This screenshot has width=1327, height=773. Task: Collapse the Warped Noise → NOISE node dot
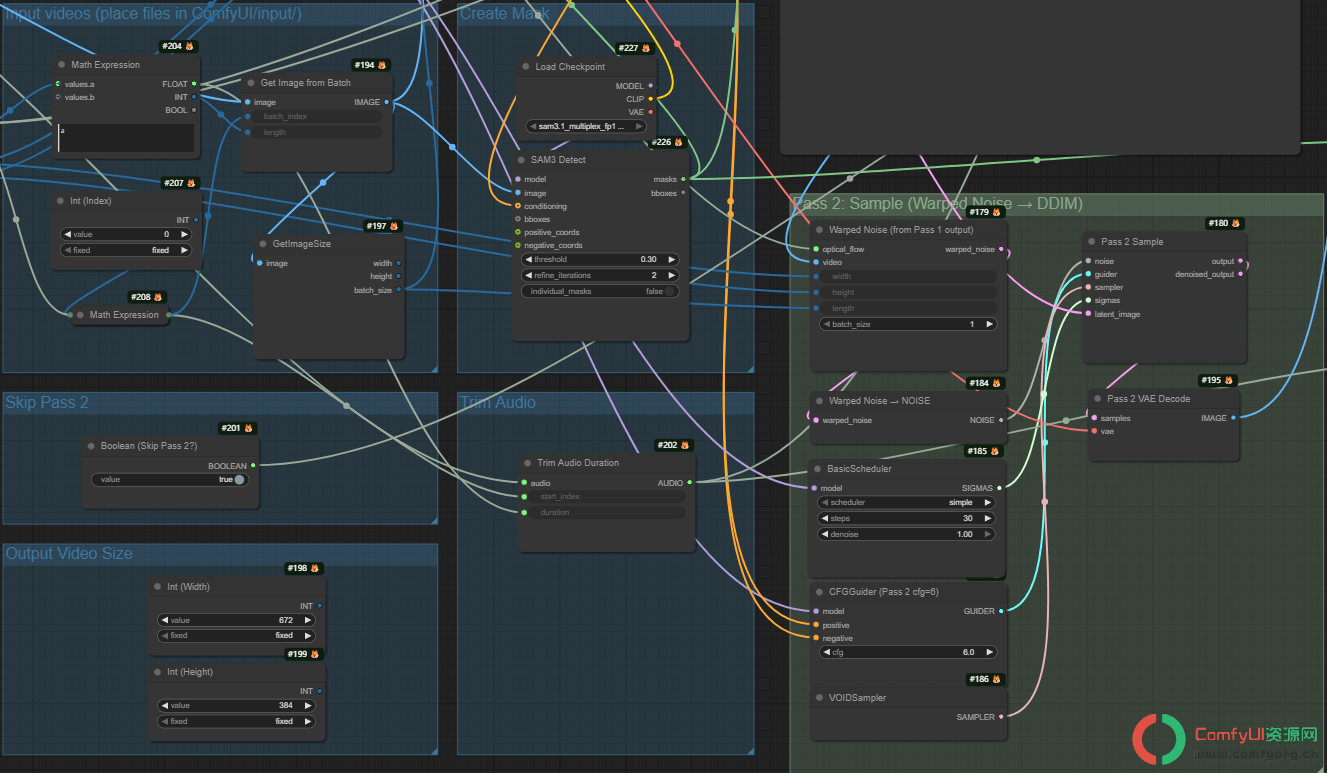pyautogui.click(x=818, y=401)
